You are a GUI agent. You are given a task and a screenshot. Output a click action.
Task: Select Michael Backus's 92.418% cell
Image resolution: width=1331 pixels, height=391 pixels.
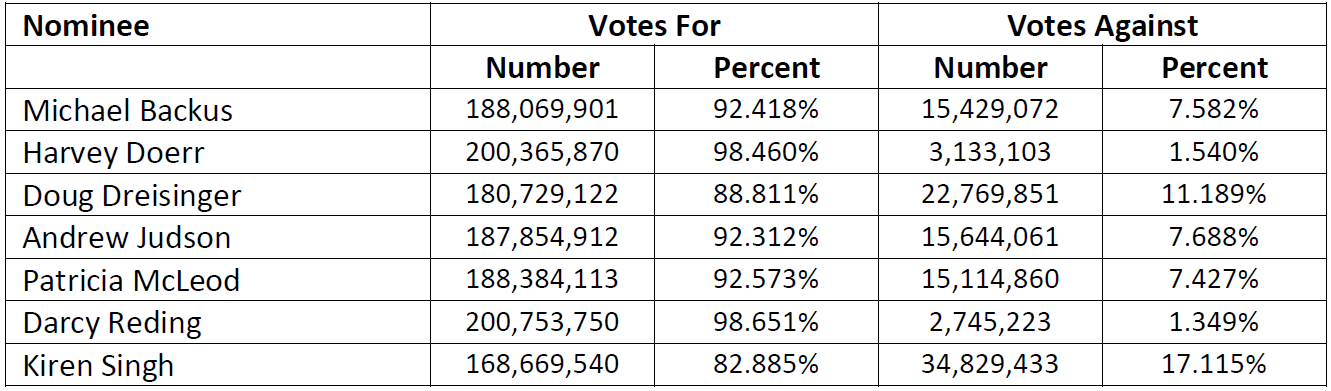point(766,109)
